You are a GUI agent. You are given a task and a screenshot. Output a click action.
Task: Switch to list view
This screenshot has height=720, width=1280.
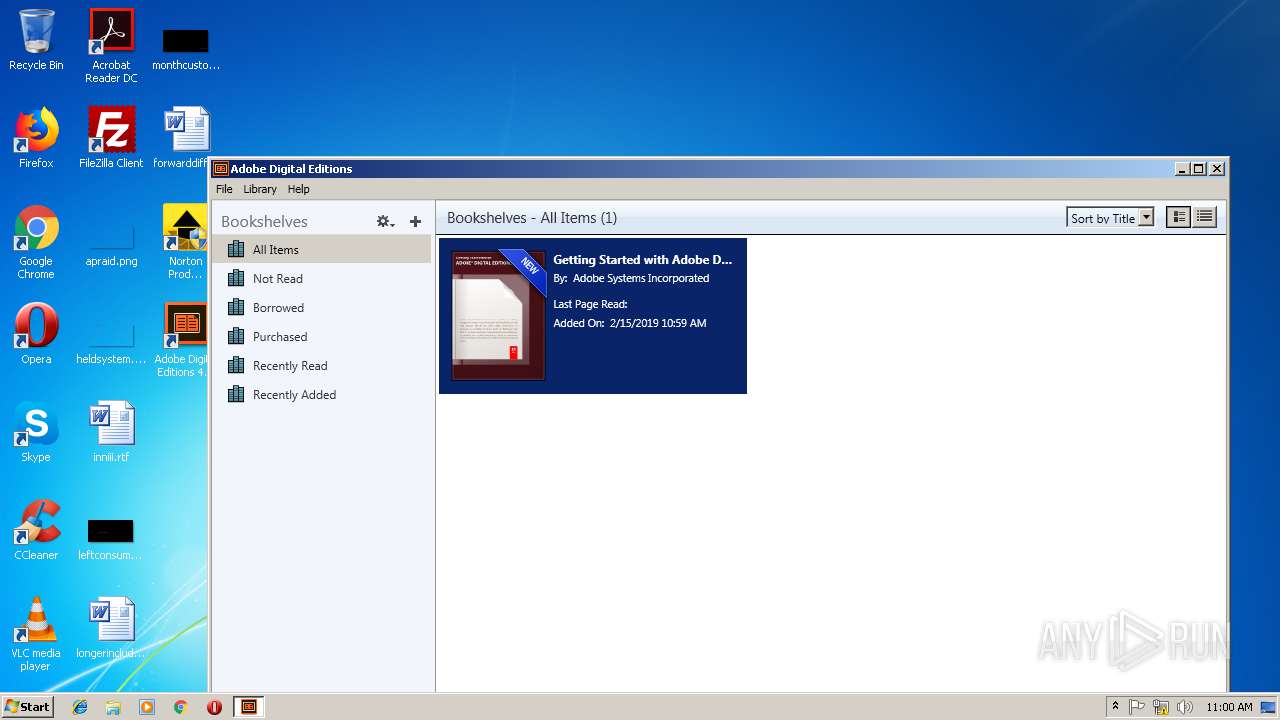point(1205,217)
